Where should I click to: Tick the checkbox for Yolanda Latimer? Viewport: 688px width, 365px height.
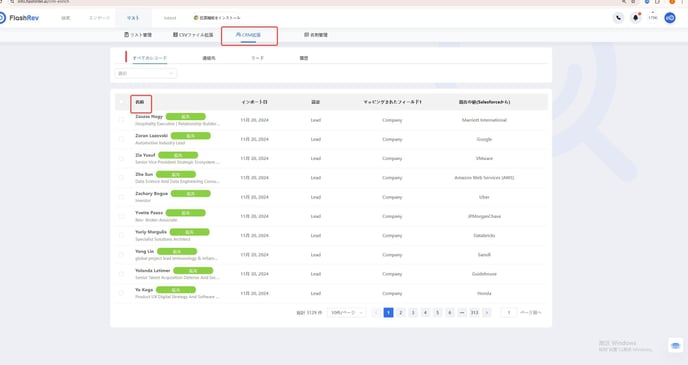122,274
